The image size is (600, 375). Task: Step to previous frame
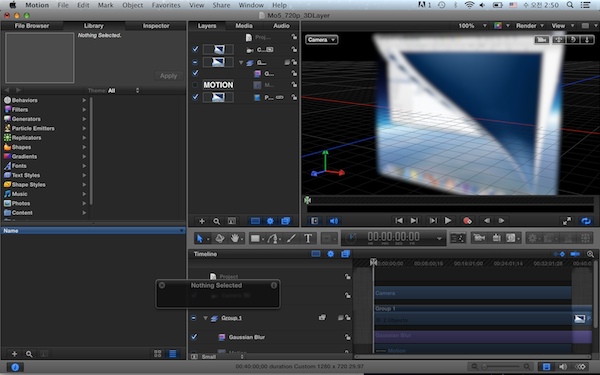(487, 220)
